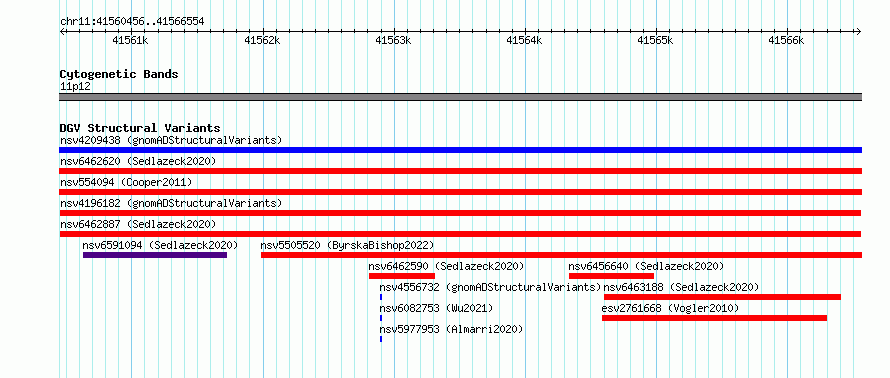
Task: Click the 41562k ruler tick label
Action: (262, 40)
